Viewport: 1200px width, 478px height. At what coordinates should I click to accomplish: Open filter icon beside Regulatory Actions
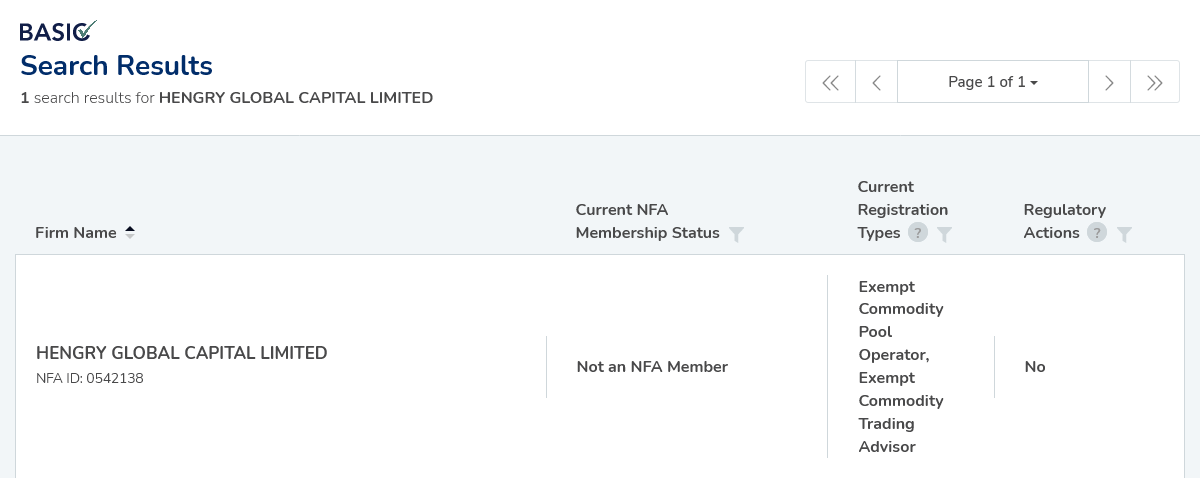pyautogui.click(x=1124, y=234)
